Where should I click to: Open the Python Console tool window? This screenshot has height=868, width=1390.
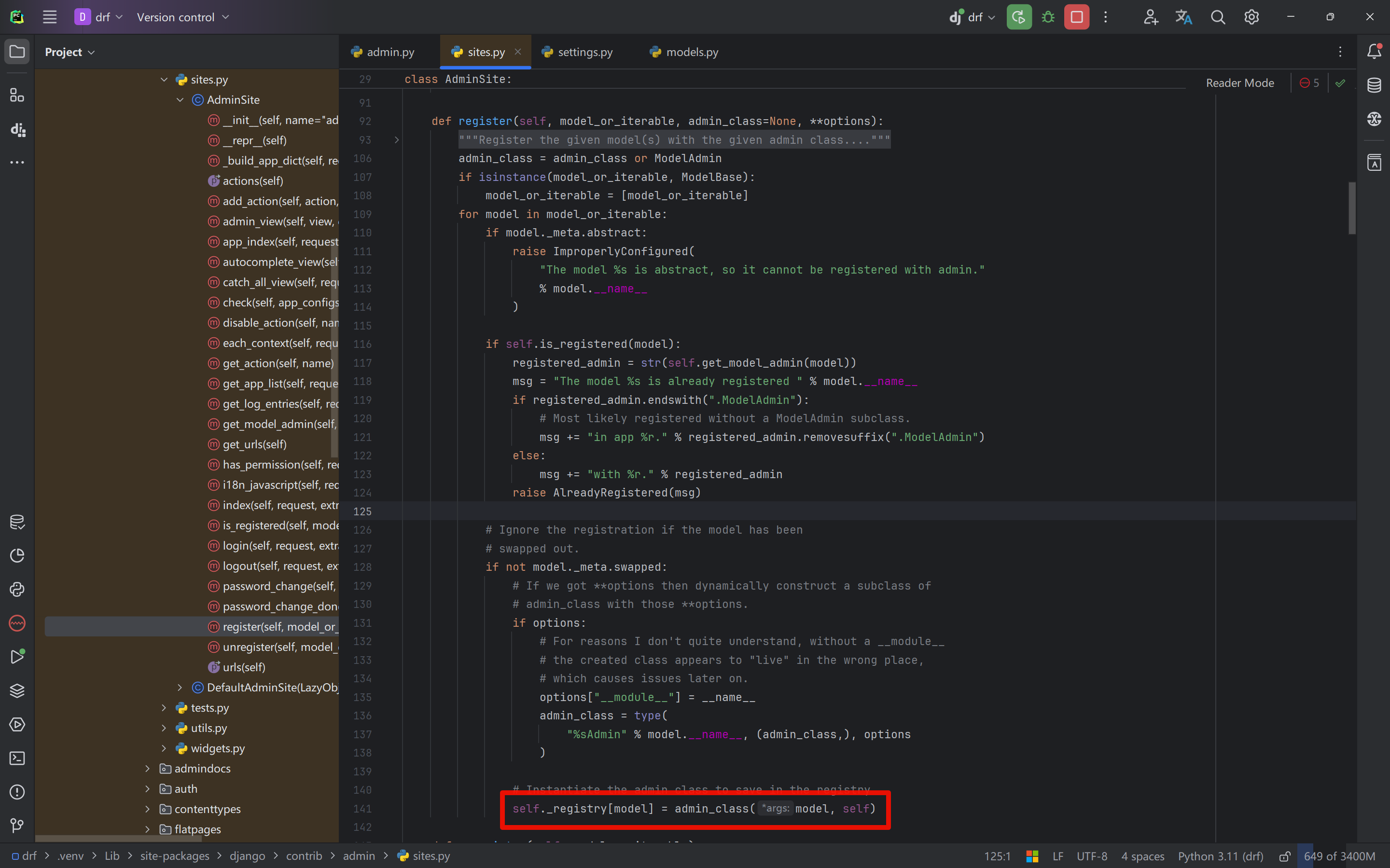[17, 590]
